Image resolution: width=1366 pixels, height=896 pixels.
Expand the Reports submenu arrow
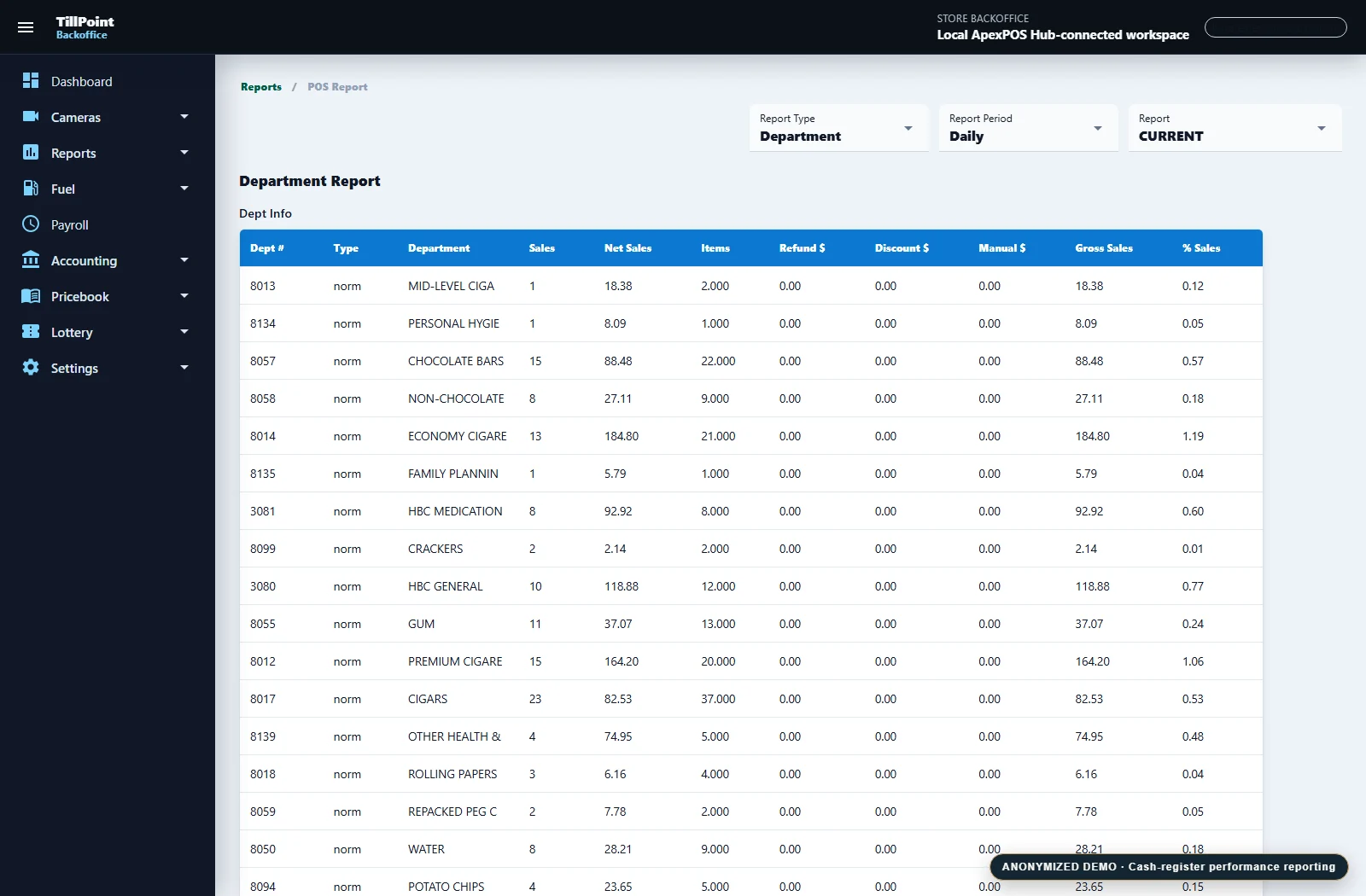click(x=184, y=152)
